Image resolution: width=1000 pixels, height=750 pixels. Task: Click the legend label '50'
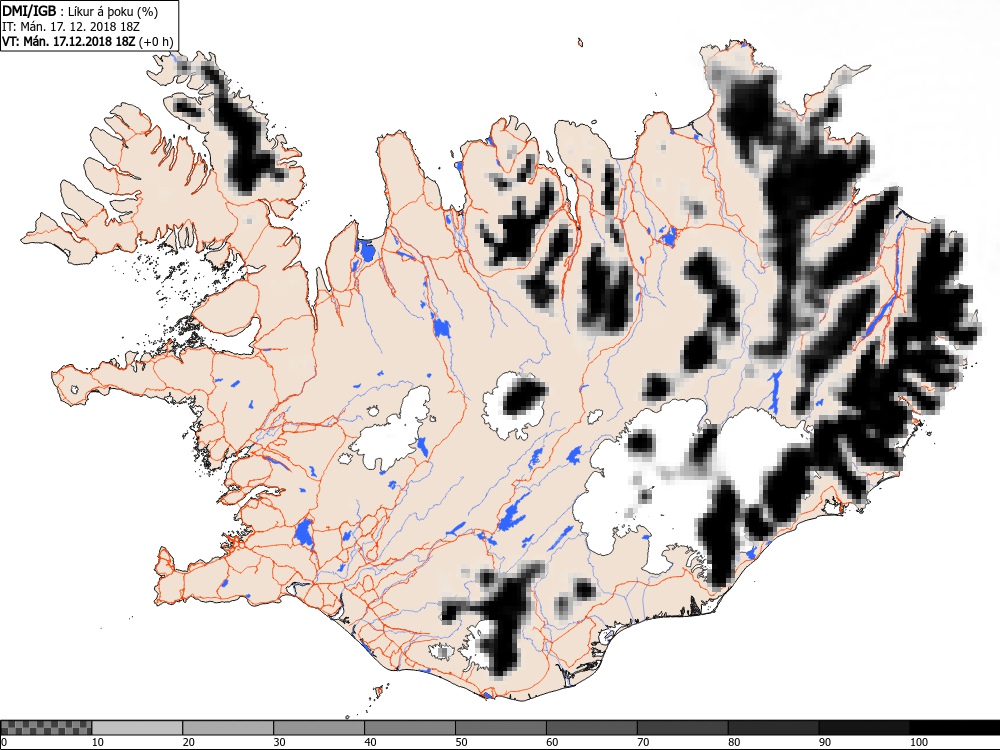pos(461,742)
